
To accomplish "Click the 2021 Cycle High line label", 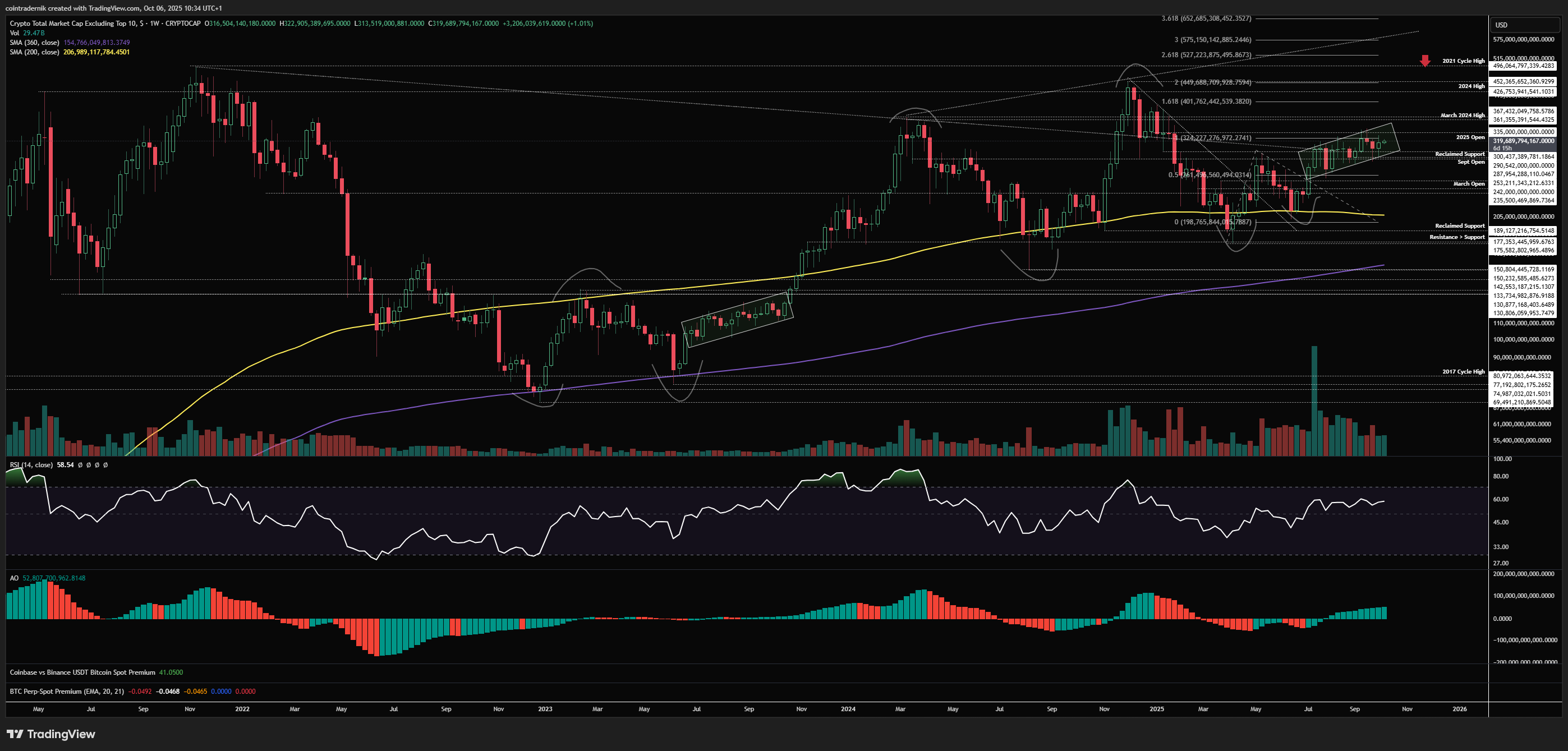I will [1463, 61].
